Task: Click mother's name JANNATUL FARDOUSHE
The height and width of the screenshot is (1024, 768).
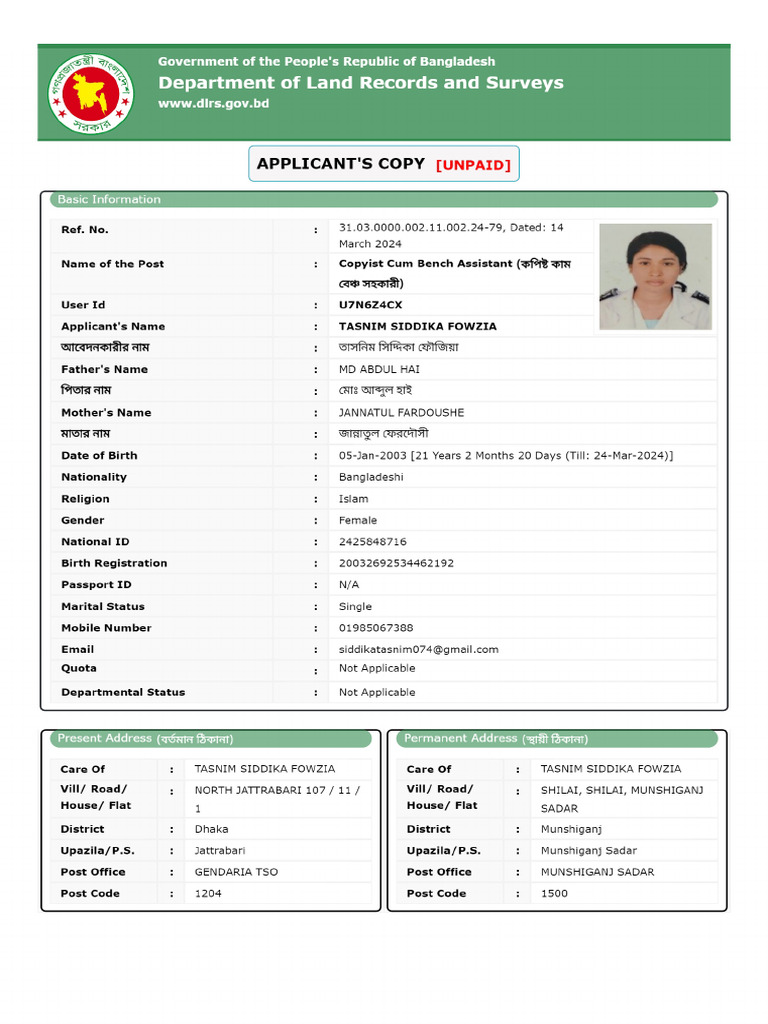Action: (x=402, y=413)
